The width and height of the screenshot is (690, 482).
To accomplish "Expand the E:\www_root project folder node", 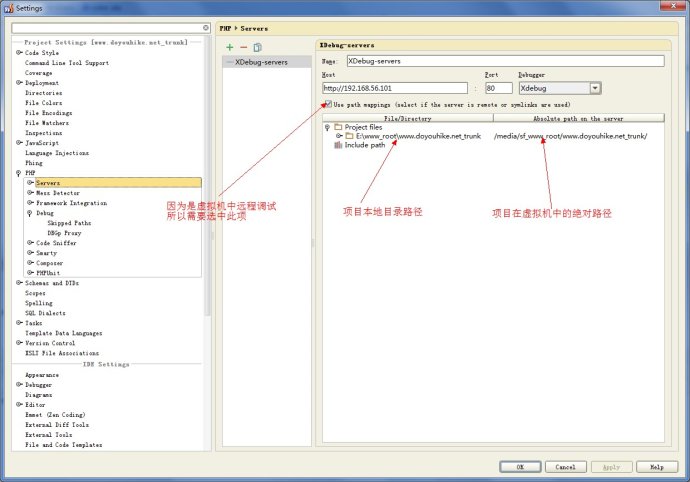I will [x=339, y=136].
